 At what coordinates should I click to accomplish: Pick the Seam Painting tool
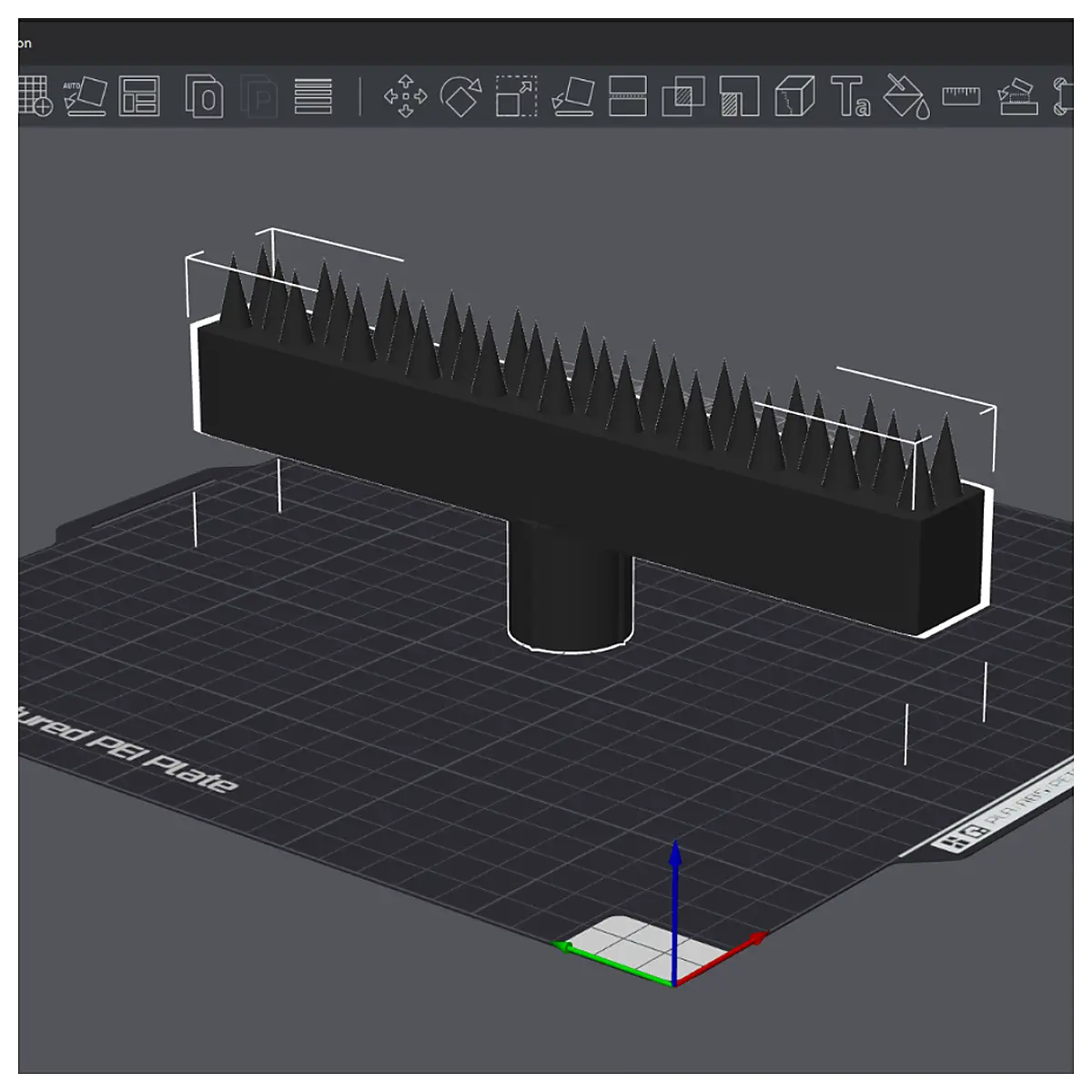[794, 96]
